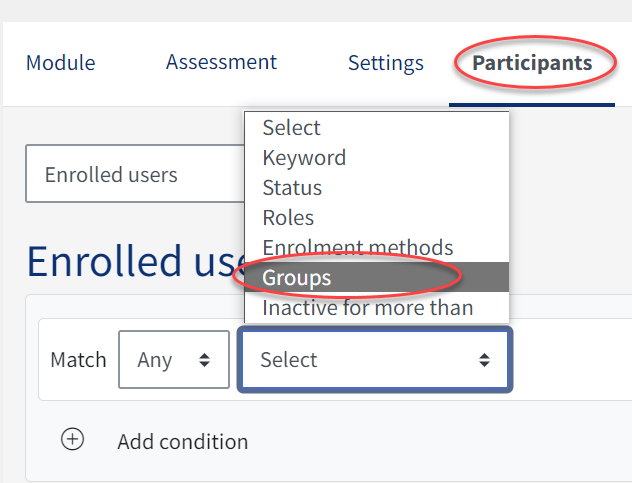Expand the Match Any dropdown
The height and width of the screenshot is (483, 632).
(173, 360)
